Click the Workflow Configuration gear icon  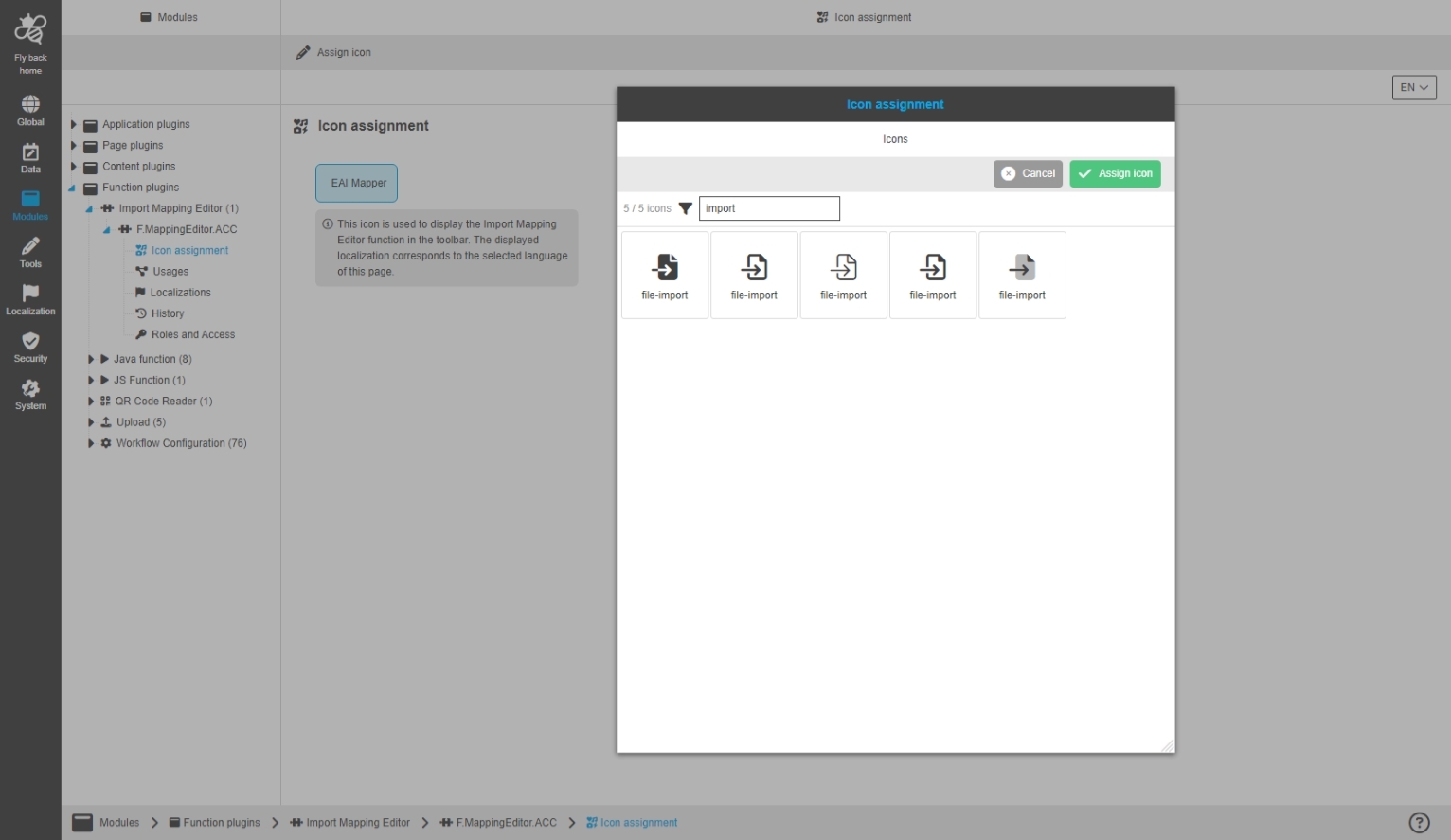click(106, 443)
